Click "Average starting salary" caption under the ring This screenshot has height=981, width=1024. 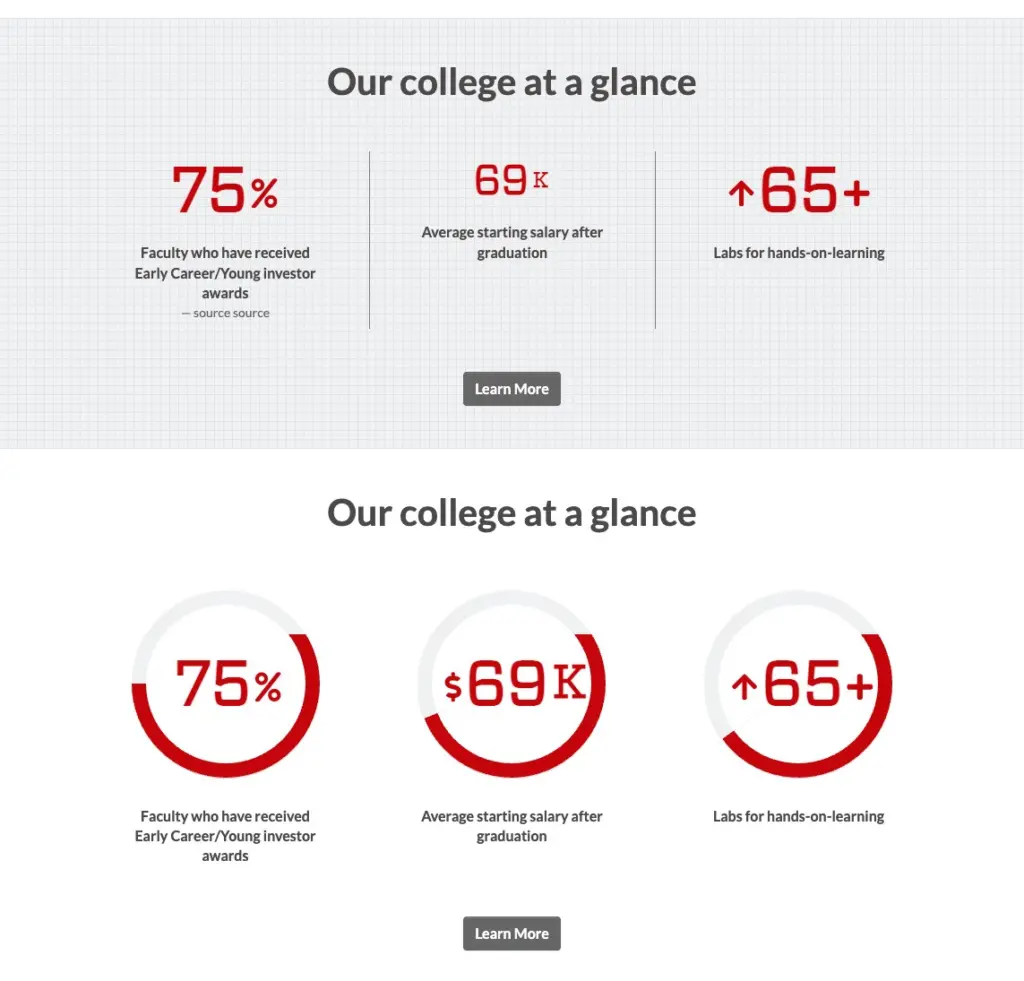point(511,826)
